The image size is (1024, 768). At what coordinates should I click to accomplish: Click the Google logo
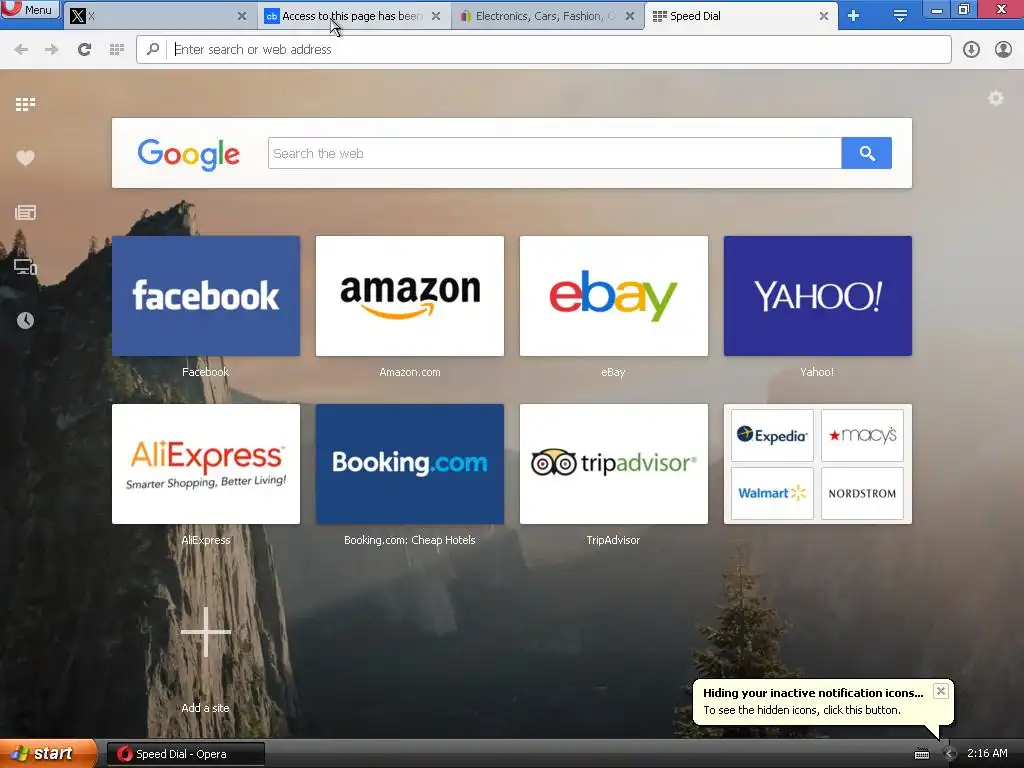pyautogui.click(x=189, y=154)
